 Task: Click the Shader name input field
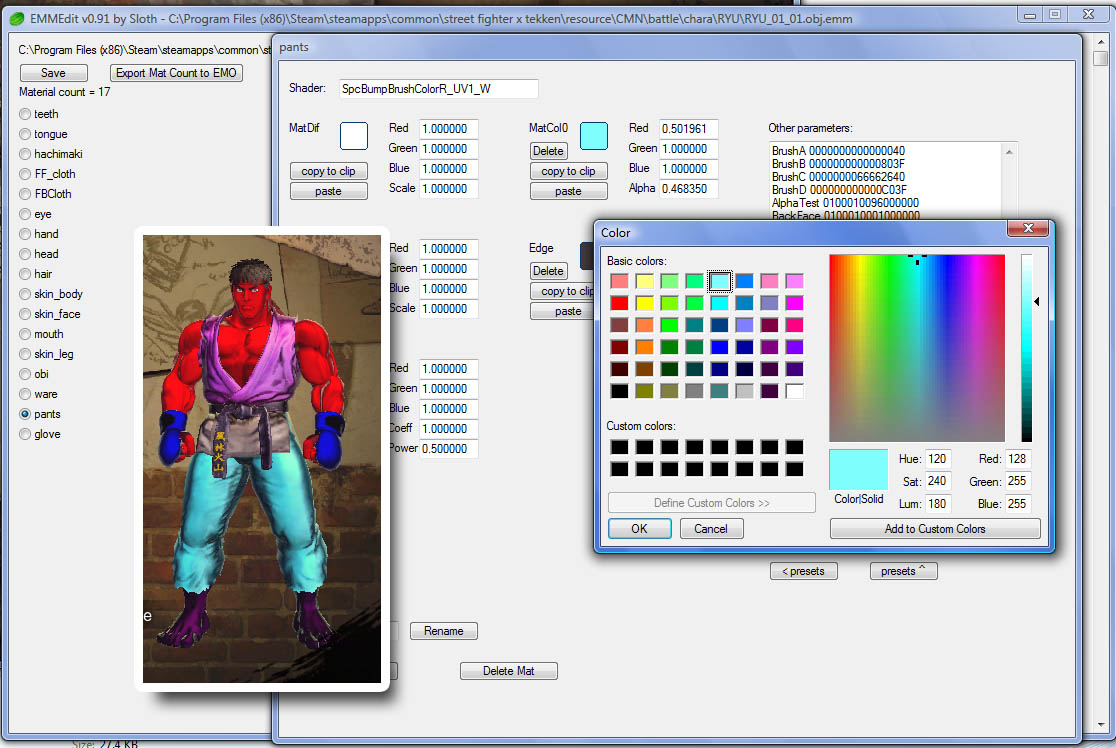pyautogui.click(x=438, y=89)
